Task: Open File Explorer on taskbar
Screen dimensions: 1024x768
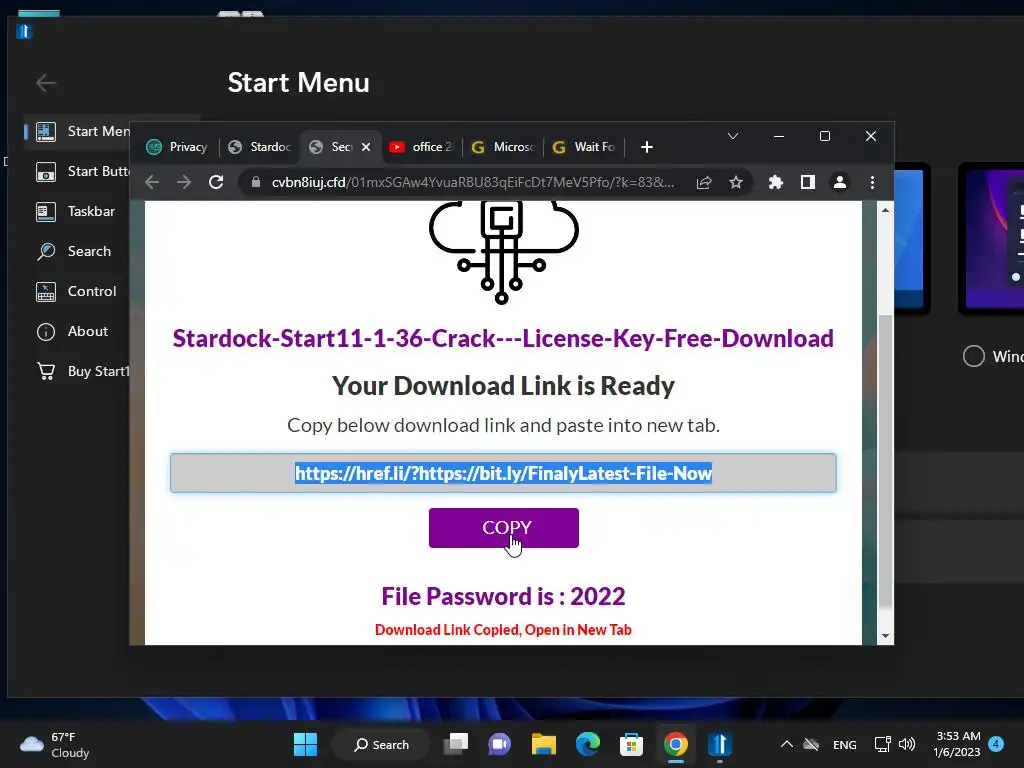Action: [543, 744]
